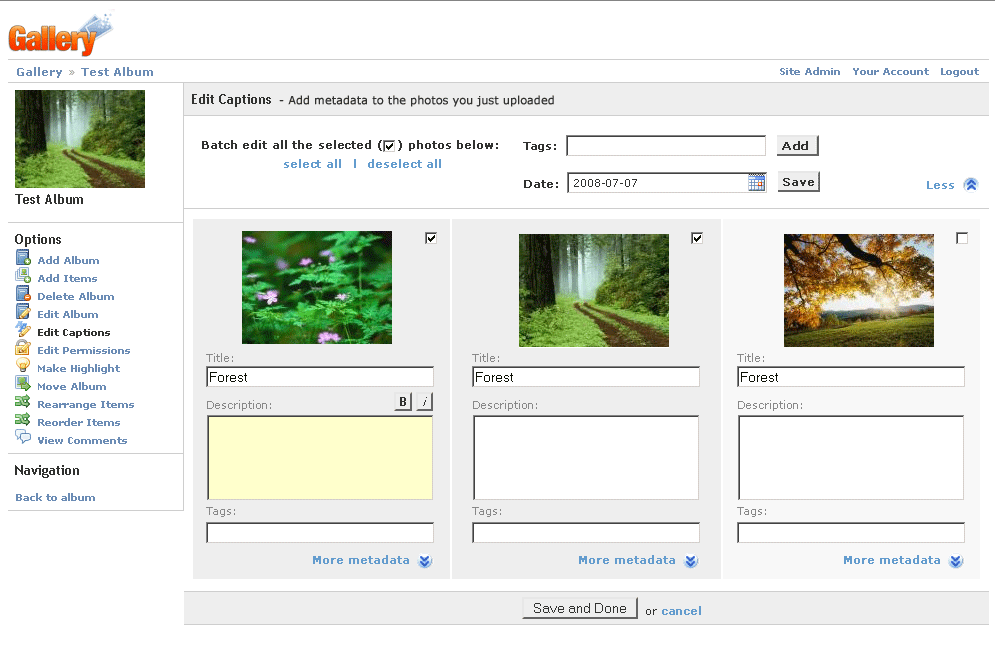This screenshot has width=995, height=657.
Task: Click the Delete Album icon in sidebar
Action: (23, 295)
